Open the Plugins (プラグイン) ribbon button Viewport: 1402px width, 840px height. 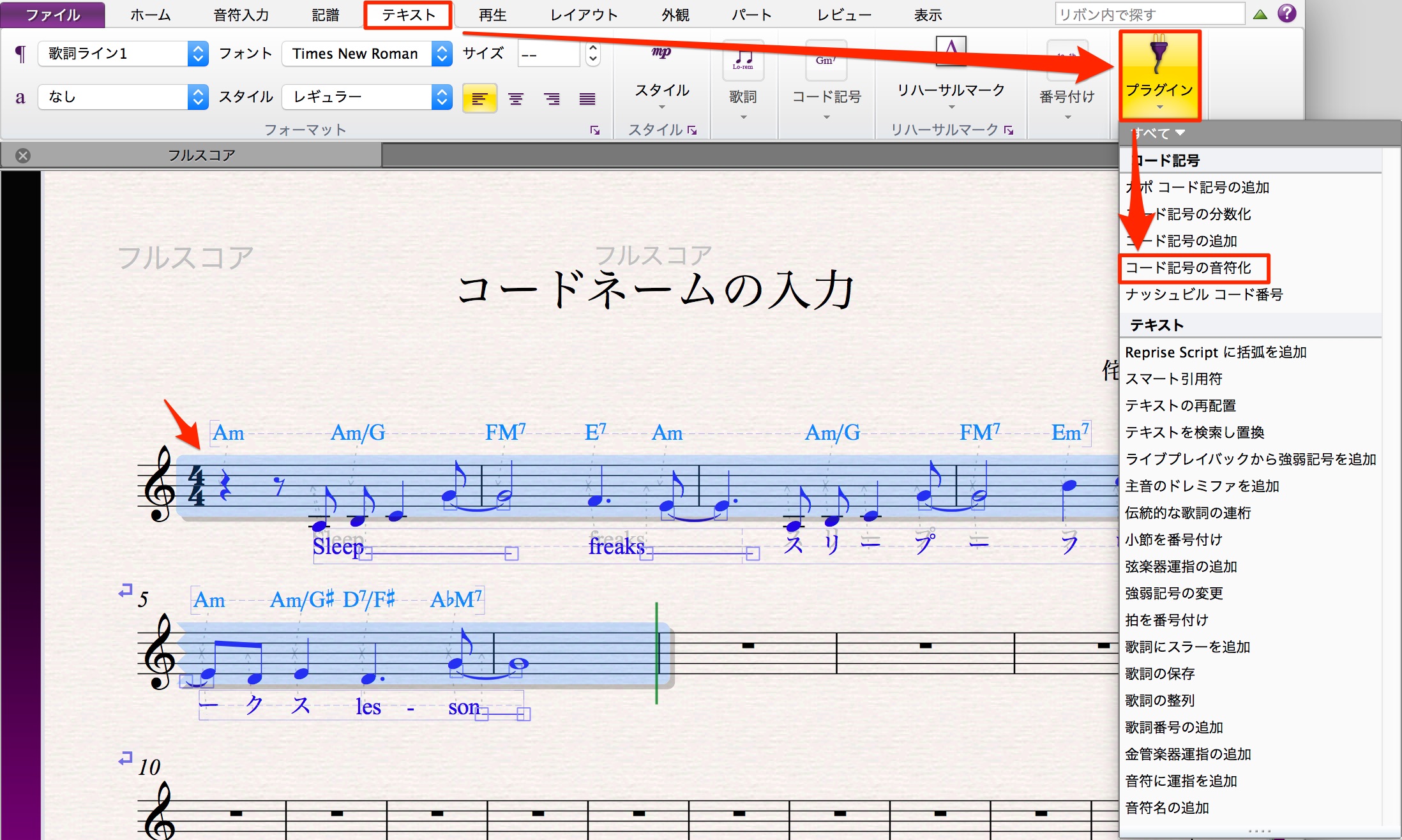1159,75
